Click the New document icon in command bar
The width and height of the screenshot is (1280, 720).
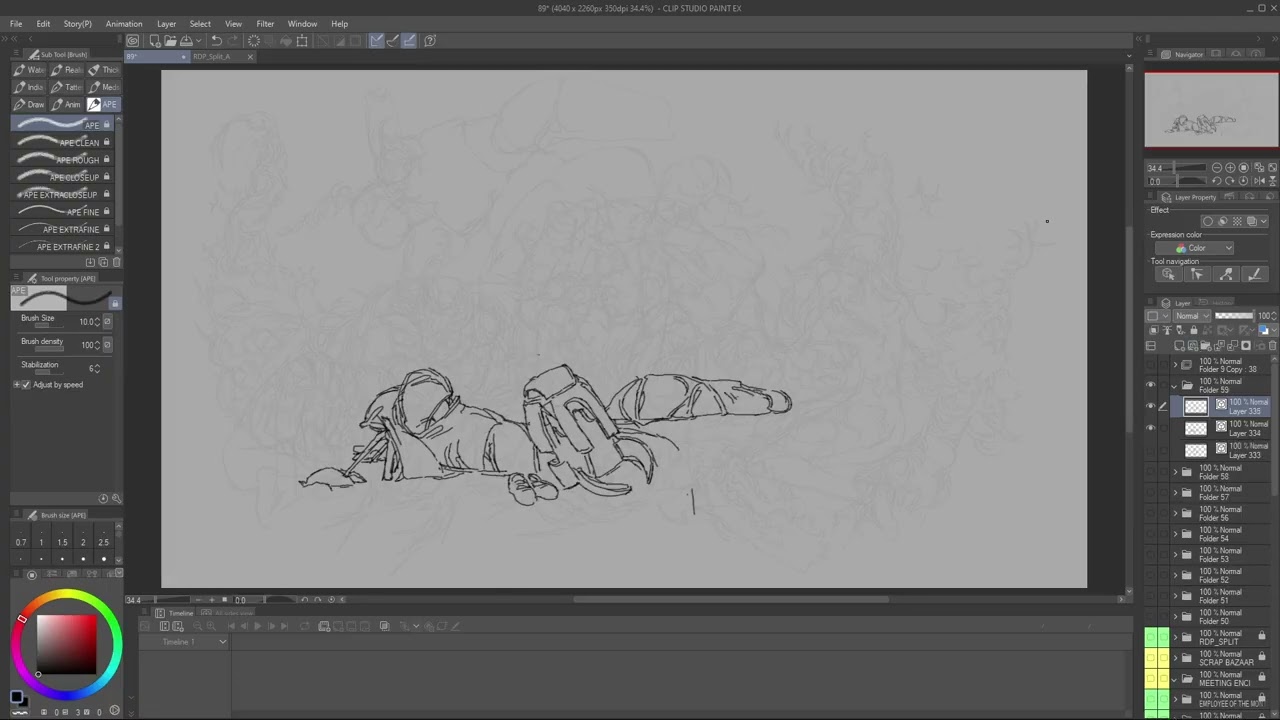point(155,41)
